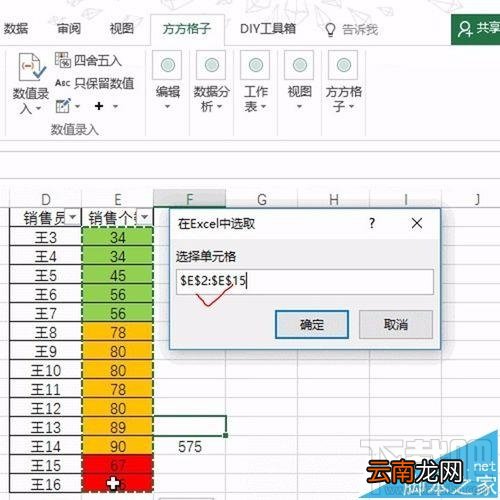Open the dropdown arrow beside the plus icon
500x500 pixels.
[x=115, y=107]
